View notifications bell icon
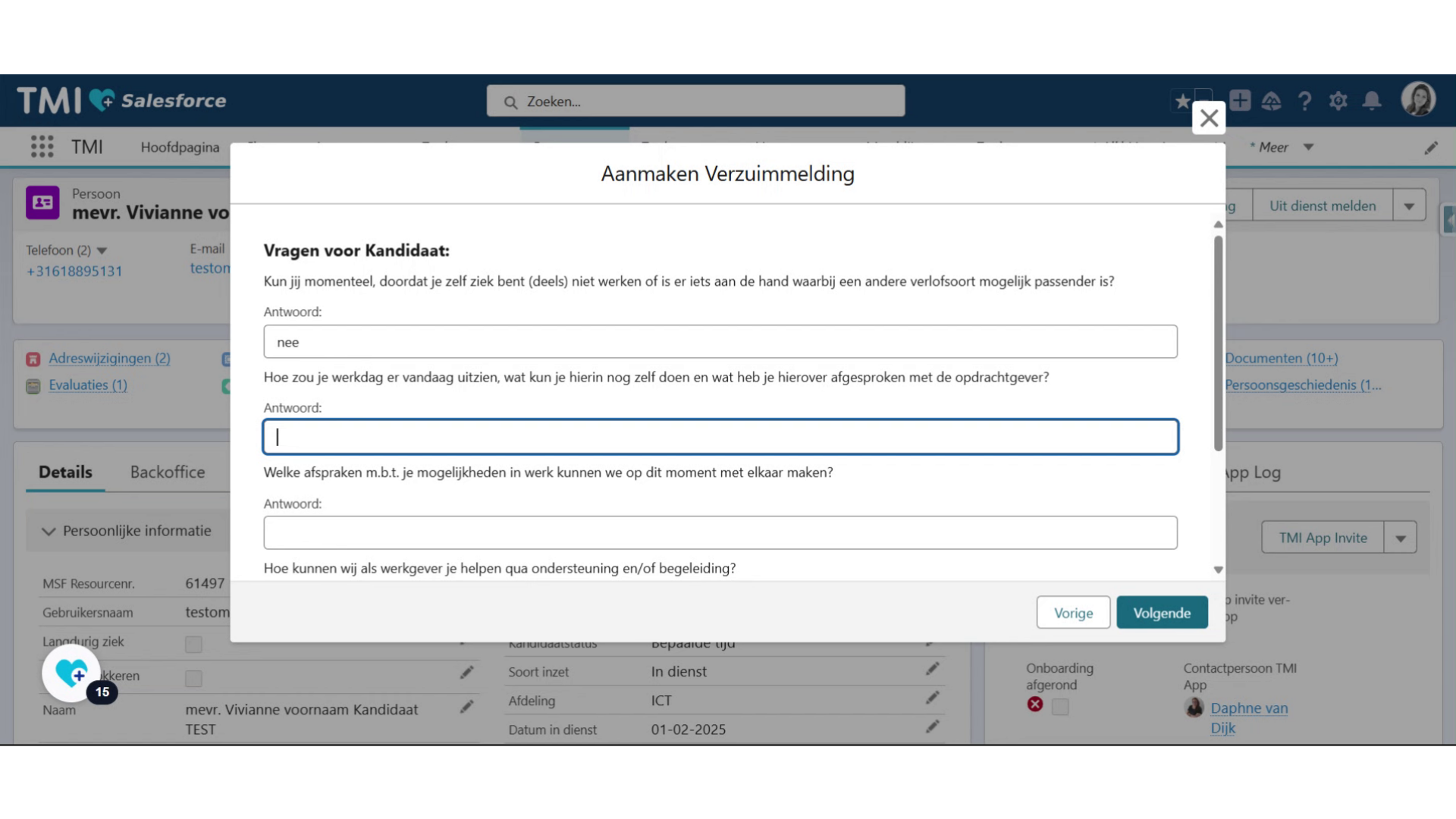This screenshot has height=819, width=1456. pyautogui.click(x=1372, y=101)
